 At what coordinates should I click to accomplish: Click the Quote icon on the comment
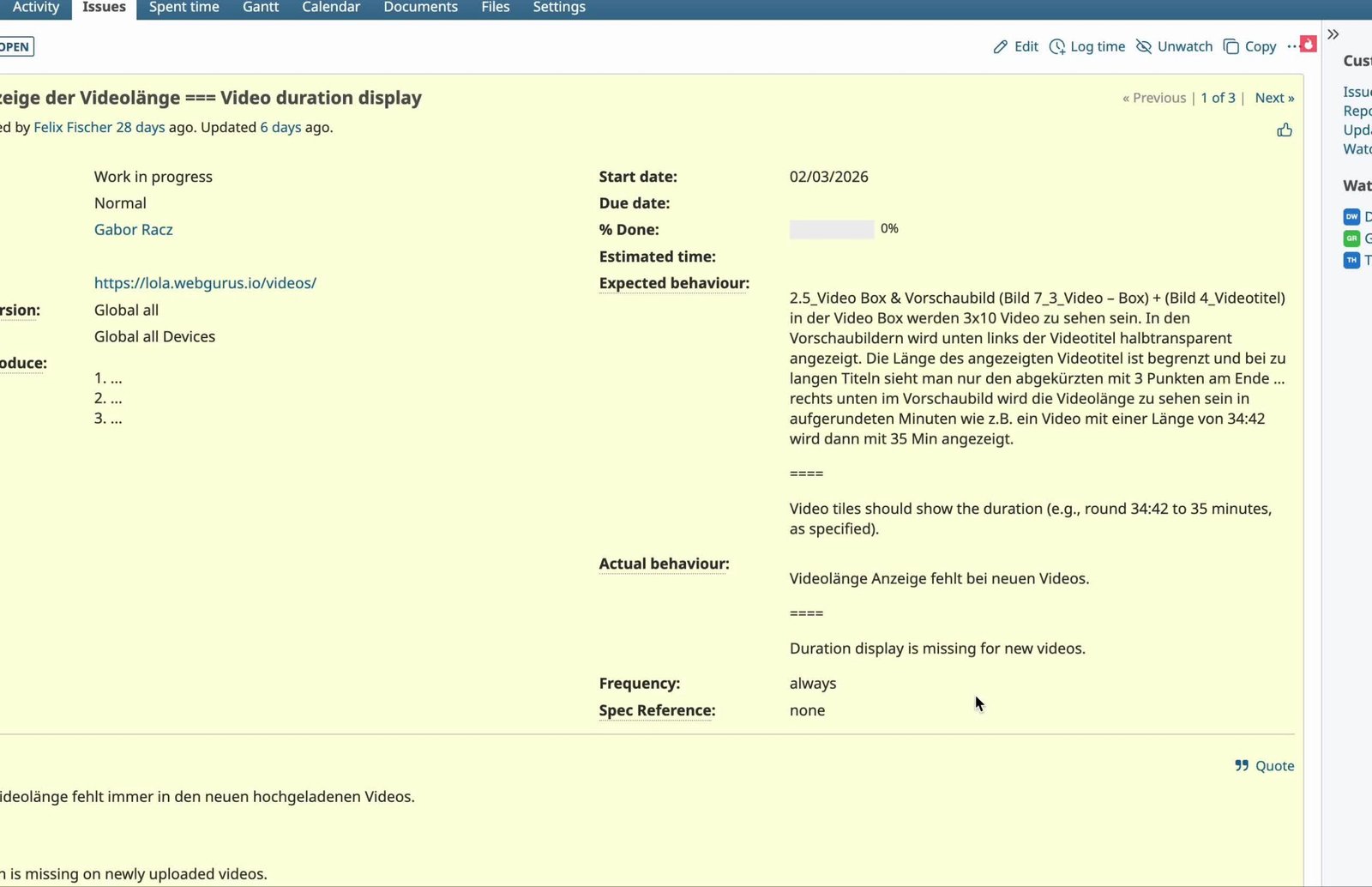(1242, 766)
